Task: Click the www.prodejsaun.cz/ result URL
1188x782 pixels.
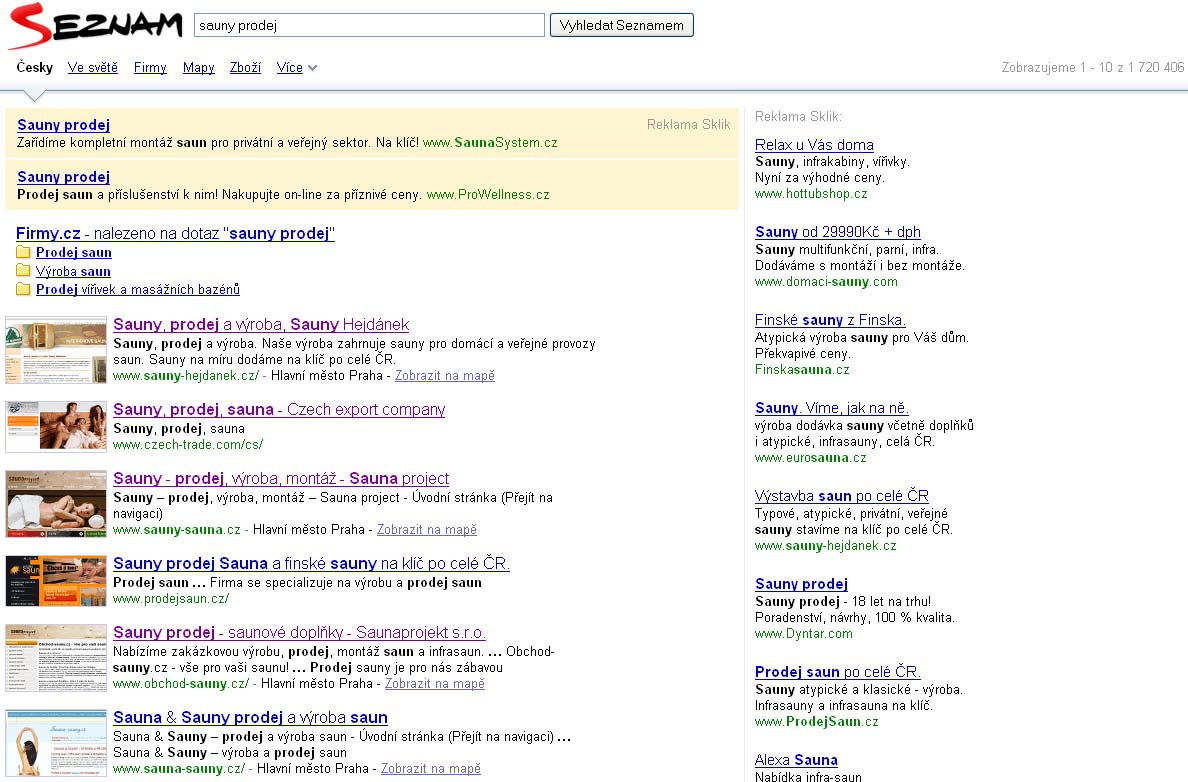Action: tap(171, 599)
